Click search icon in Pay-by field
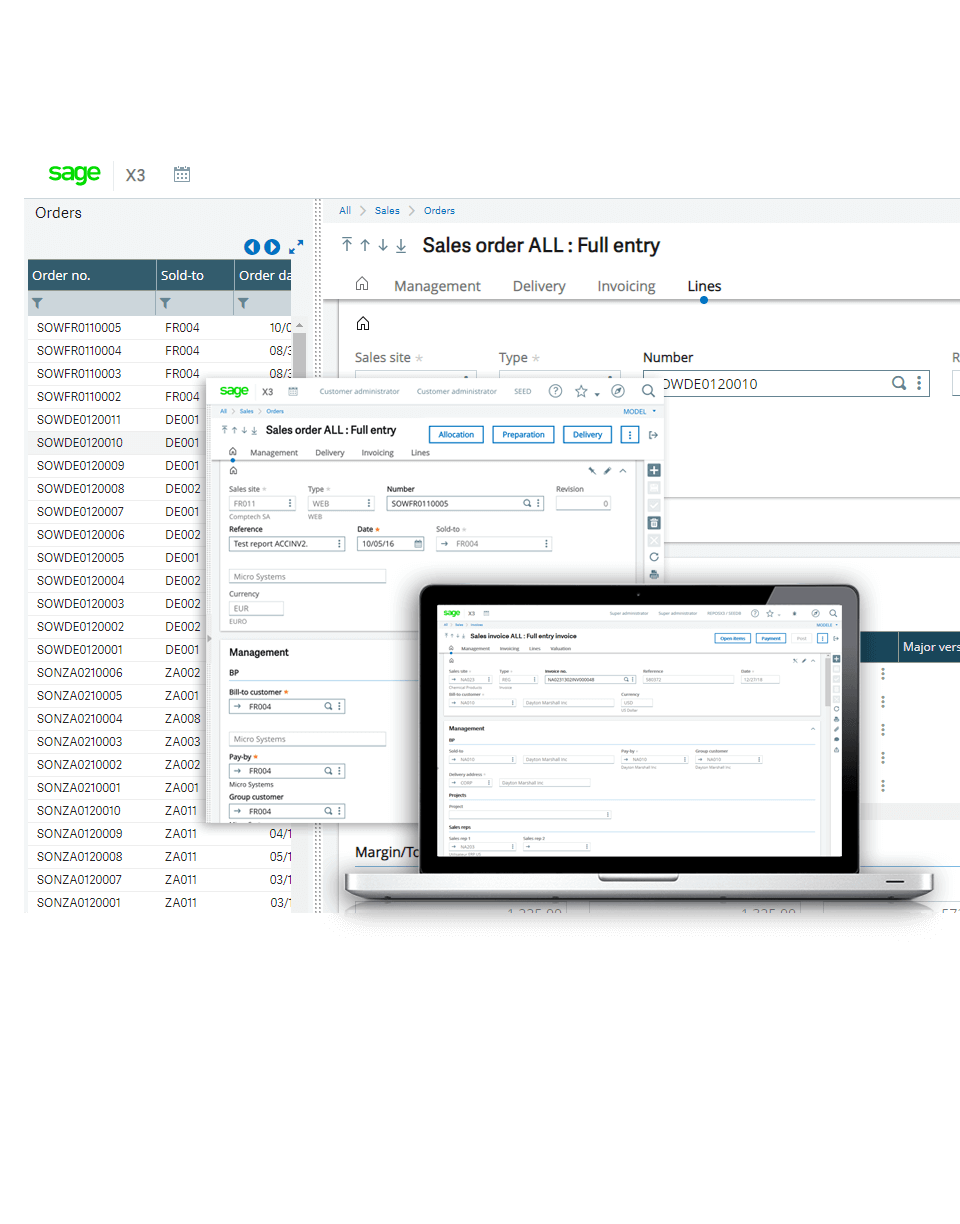The width and height of the screenshot is (960, 1224). 328,771
